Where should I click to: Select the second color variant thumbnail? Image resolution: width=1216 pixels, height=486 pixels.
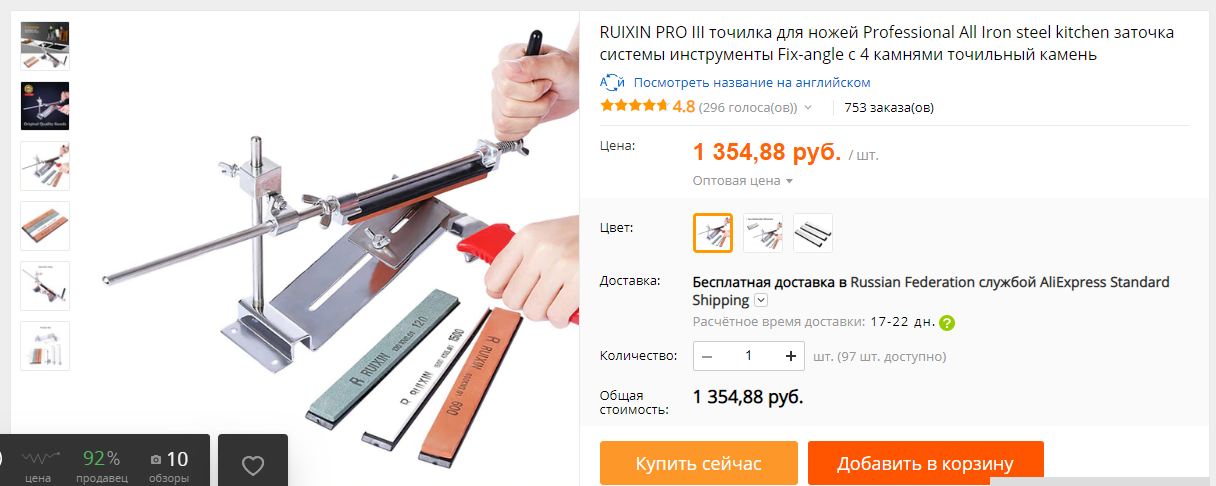point(763,233)
